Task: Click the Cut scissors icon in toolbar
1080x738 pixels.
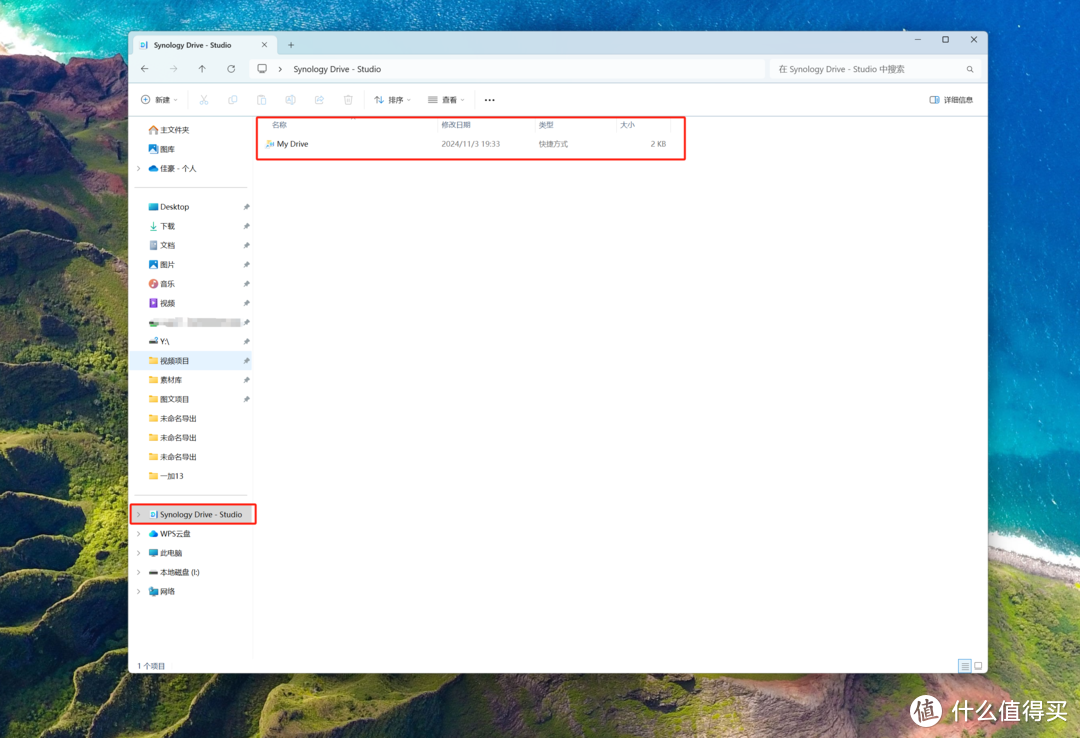Action: click(204, 100)
